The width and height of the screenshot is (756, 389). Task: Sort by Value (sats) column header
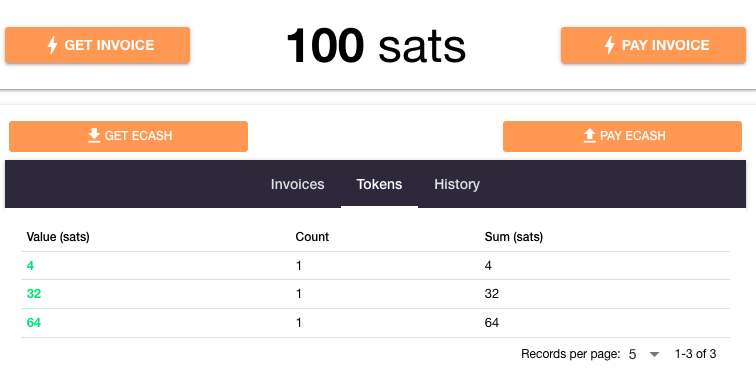(x=58, y=237)
